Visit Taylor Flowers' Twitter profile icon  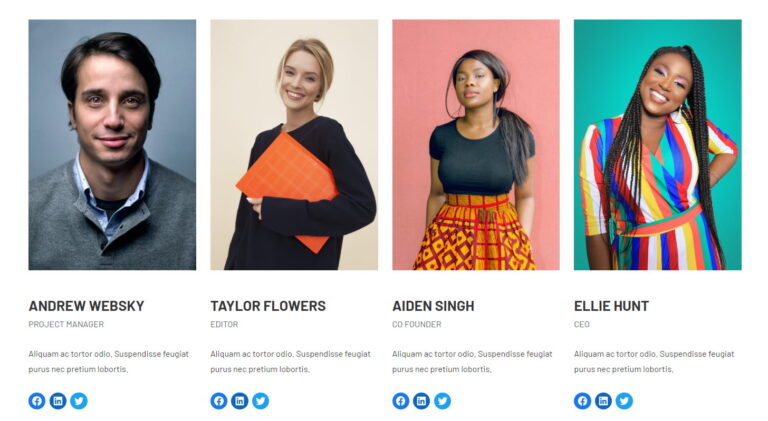pyautogui.click(x=261, y=401)
